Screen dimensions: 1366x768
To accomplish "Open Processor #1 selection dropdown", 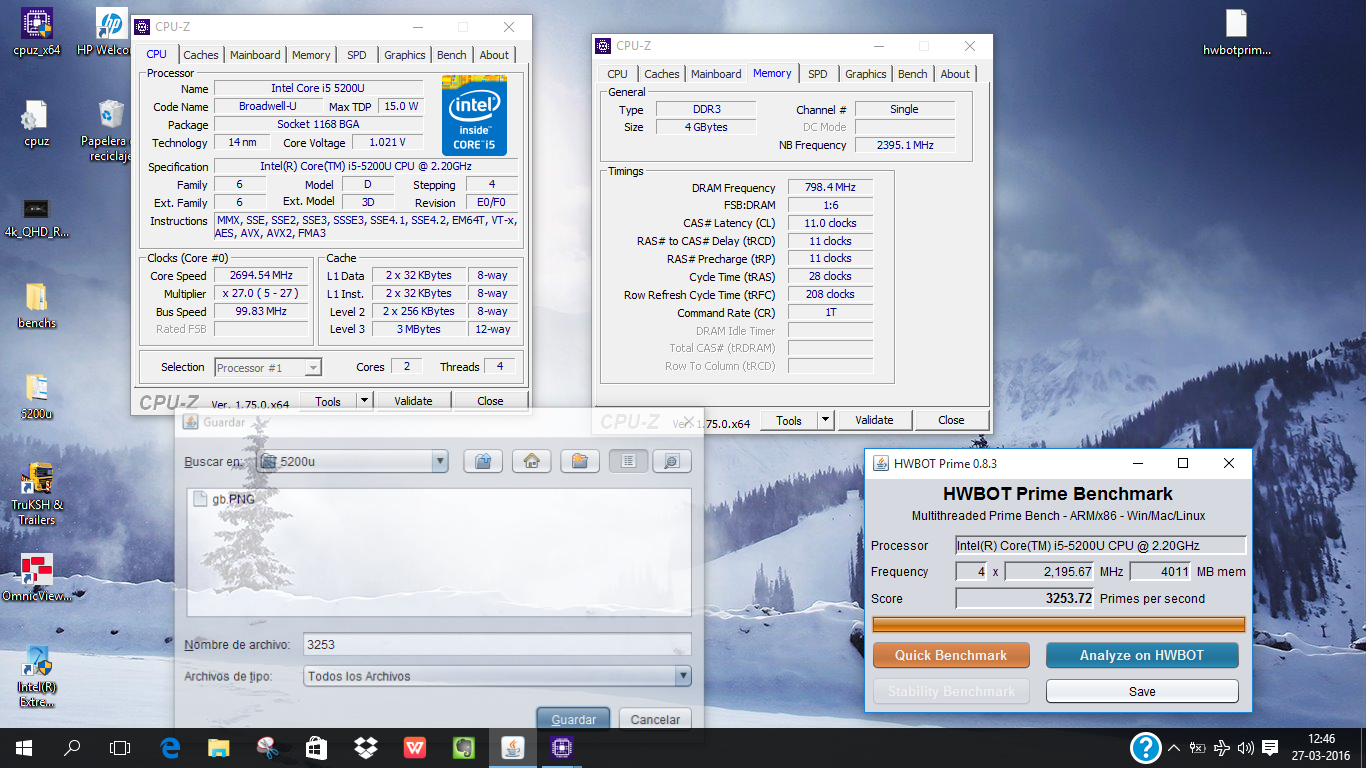I will [x=268, y=368].
